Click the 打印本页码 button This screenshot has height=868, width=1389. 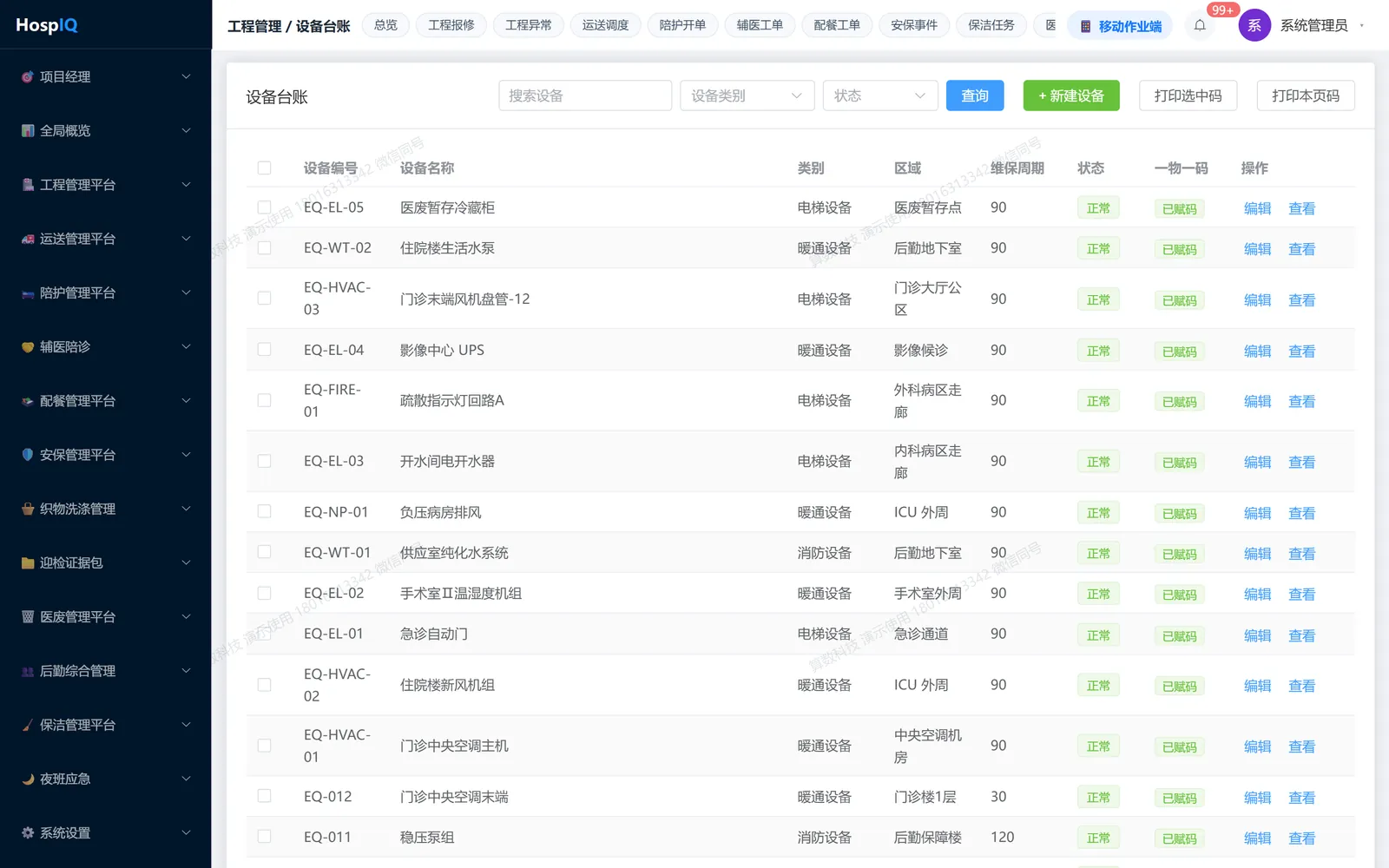point(1306,95)
